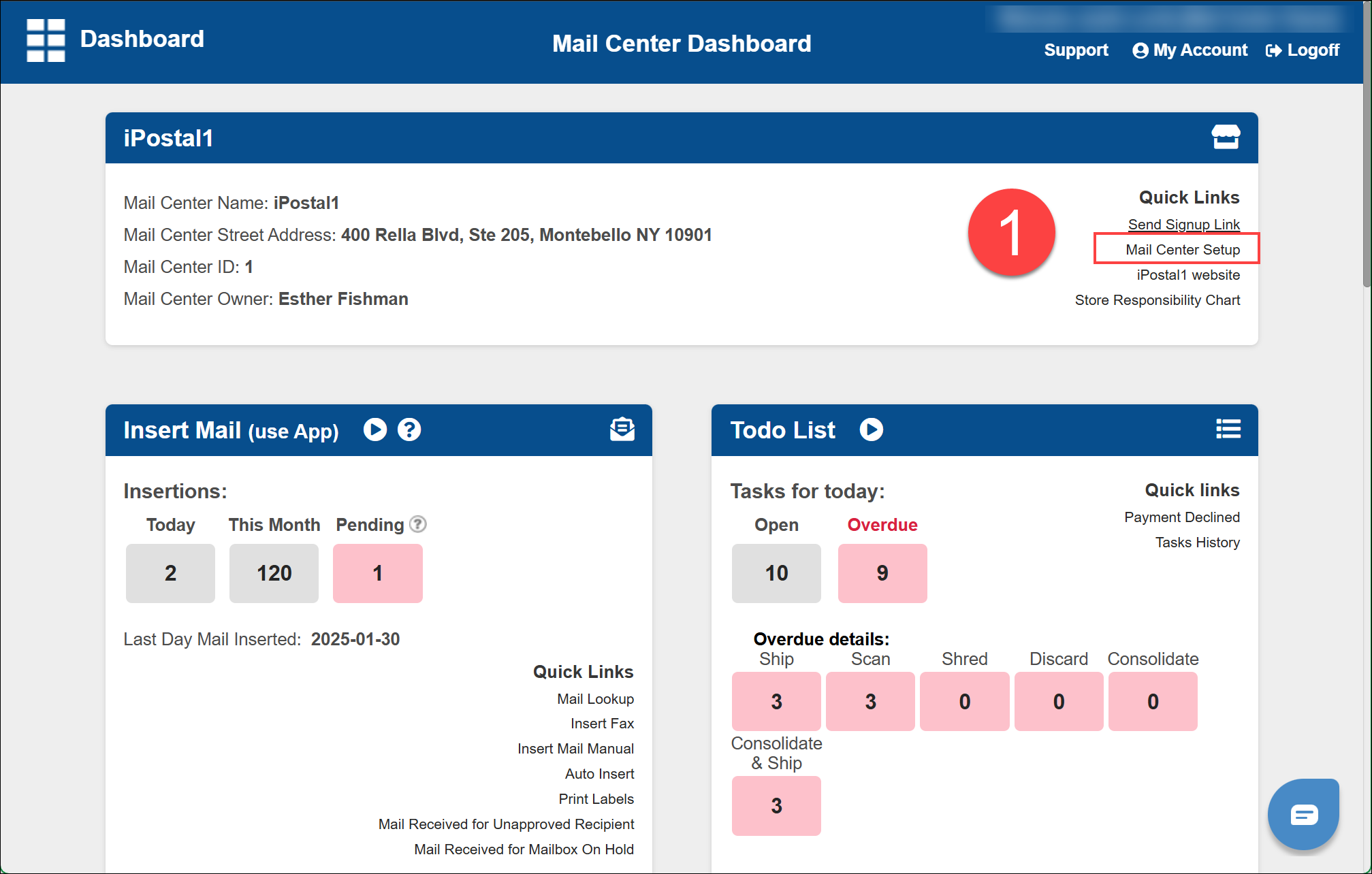Viewport: 1372px width, 874px height.
Task: Open the chat support bubble
Action: point(1303,814)
